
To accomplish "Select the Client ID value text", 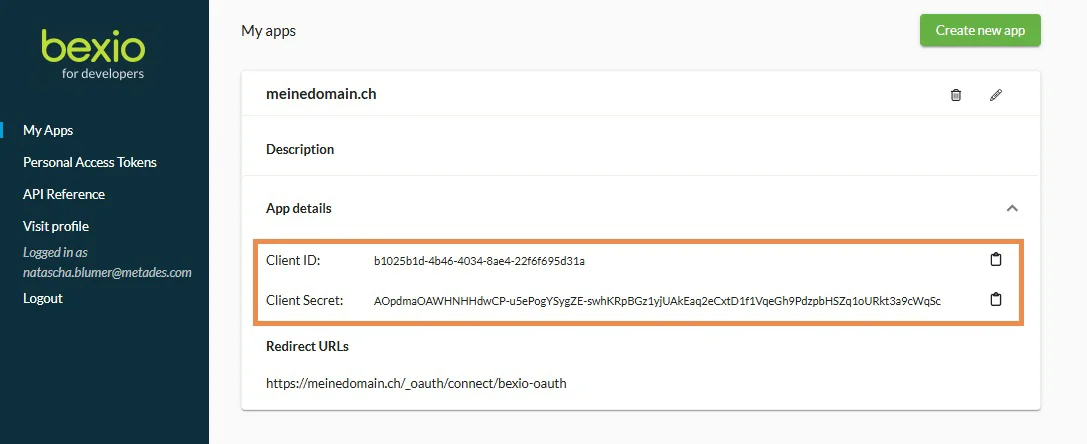I will [479, 261].
